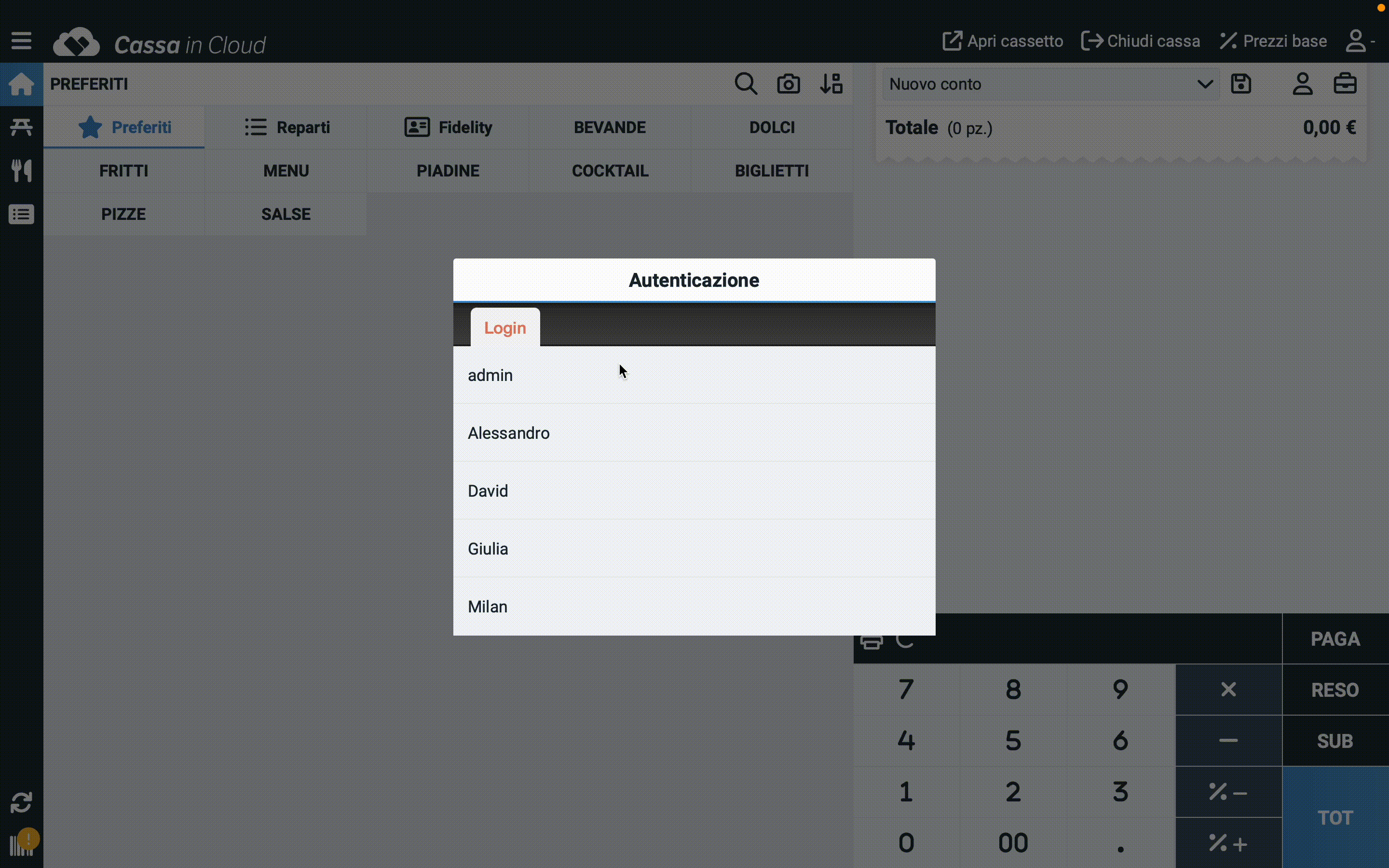The height and width of the screenshot is (868, 1389).
Task: Click keypad digit 9
Action: pyautogui.click(x=1120, y=689)
